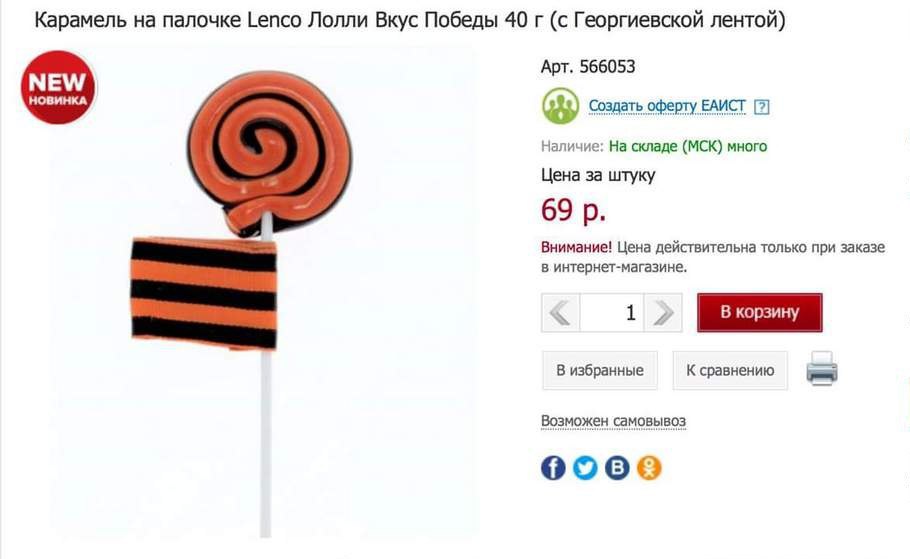Click the quantity input field
The image size is (910, 559).
pyautogui.click(x=612, y=313)
